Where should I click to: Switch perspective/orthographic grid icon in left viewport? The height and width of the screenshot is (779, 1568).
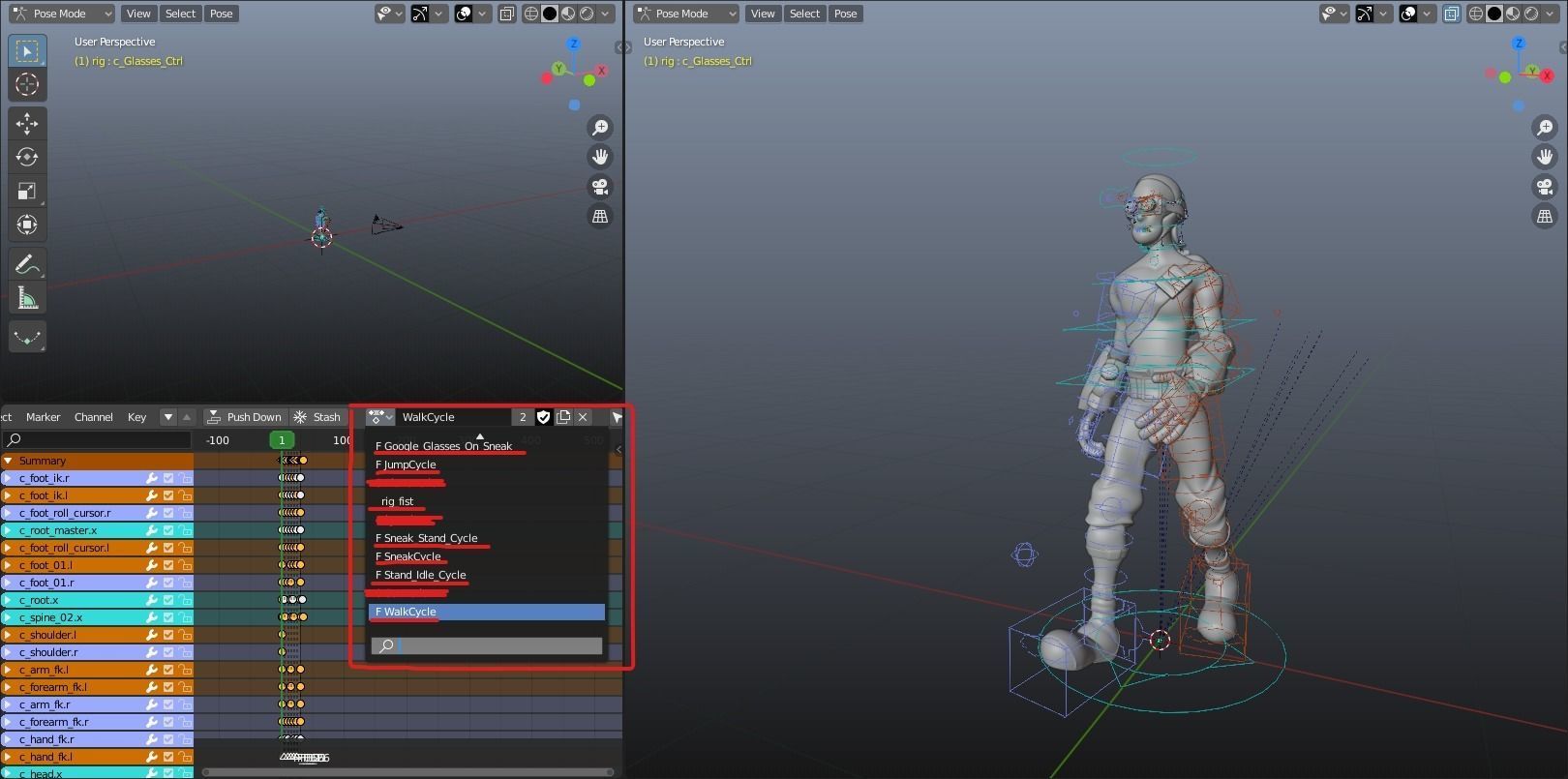[x=600, y=217]
